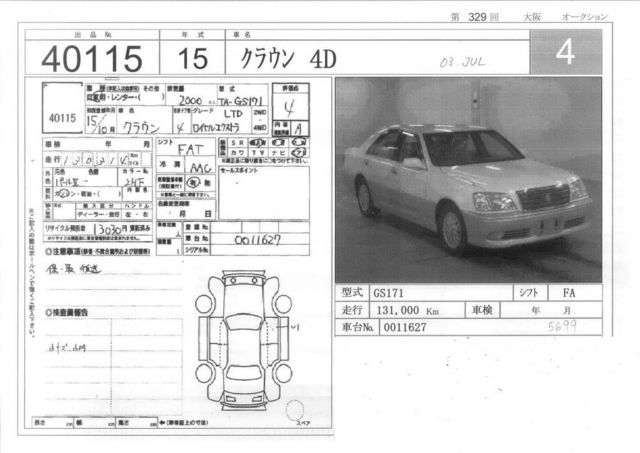Click the handwritten interior grade A box
The image size is (640, 453).
(299, 129)
